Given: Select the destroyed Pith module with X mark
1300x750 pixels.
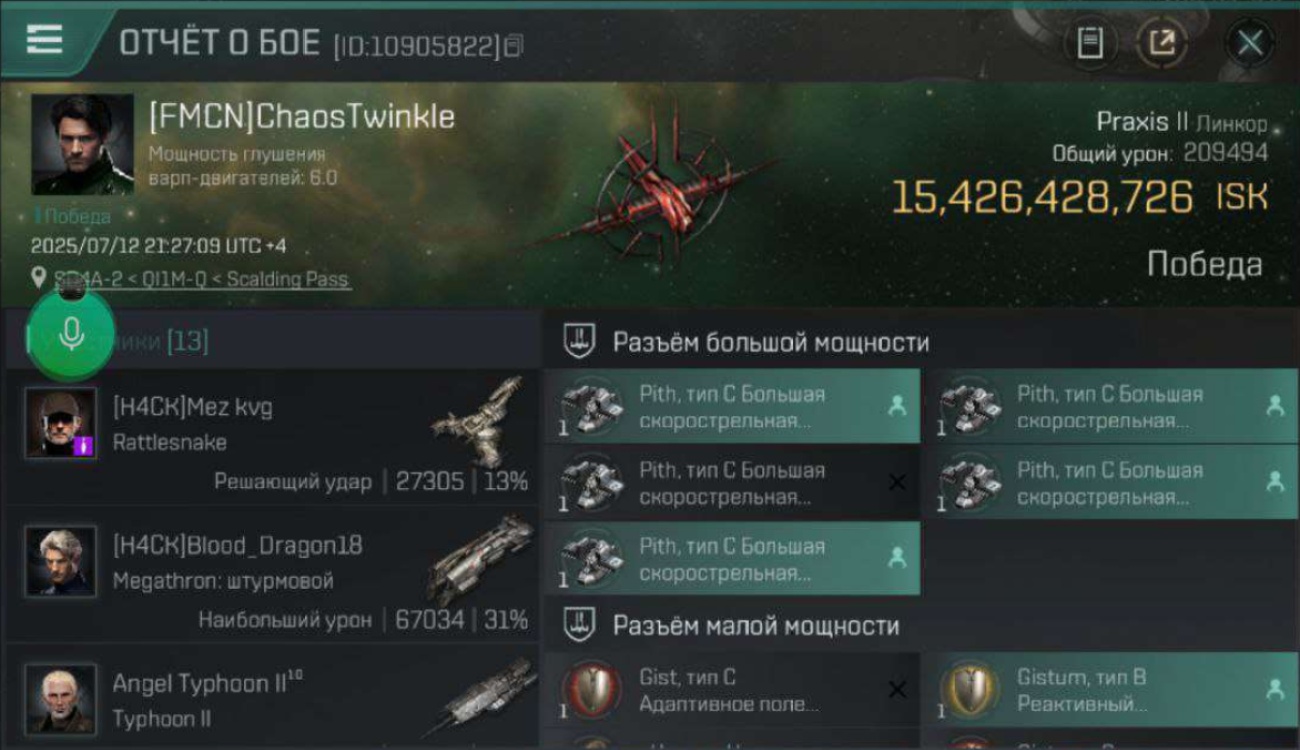Looking at the screenshot, I should point(732,482).
